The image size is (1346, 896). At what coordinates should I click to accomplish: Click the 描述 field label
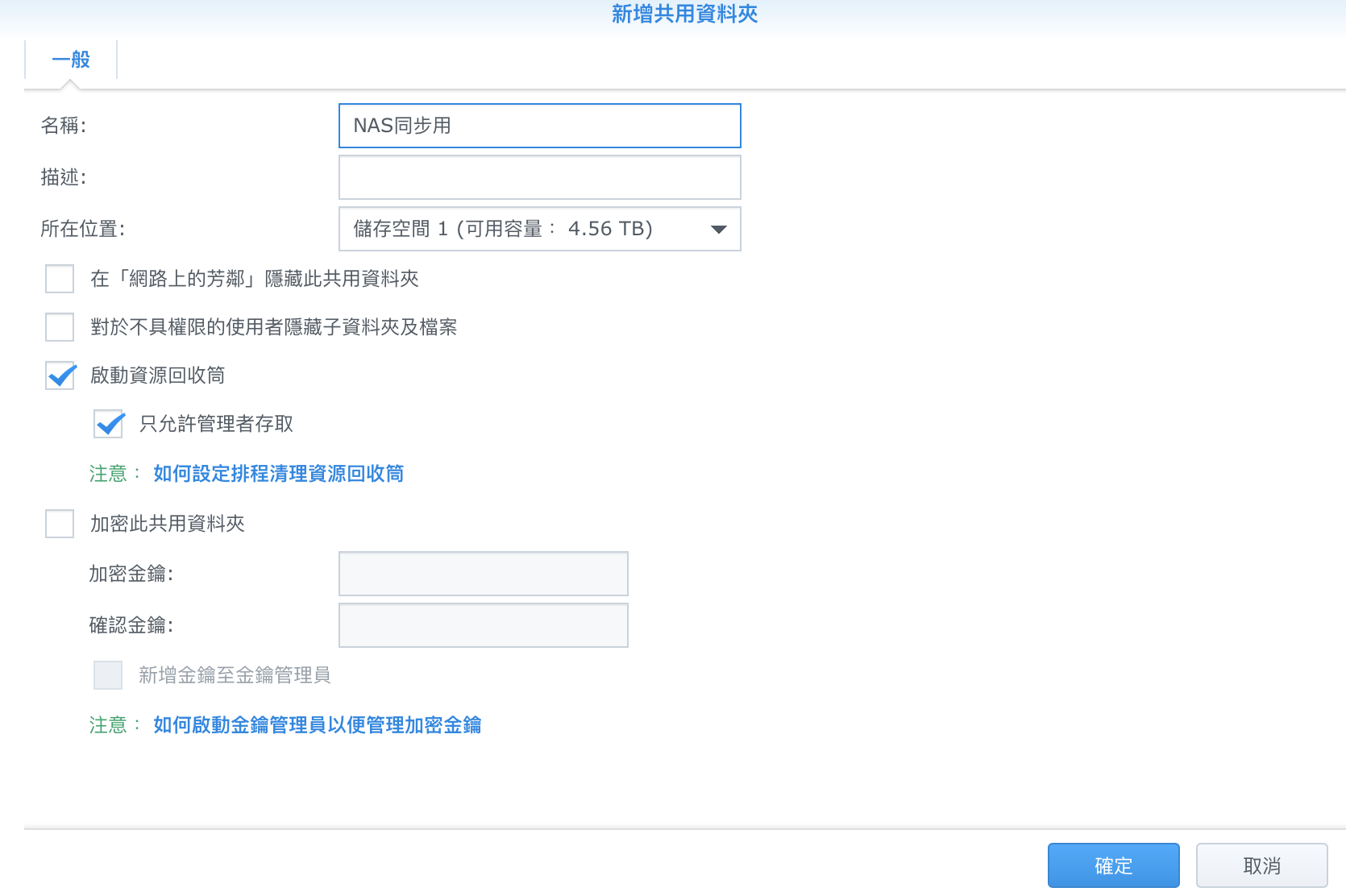click(63, 177)
